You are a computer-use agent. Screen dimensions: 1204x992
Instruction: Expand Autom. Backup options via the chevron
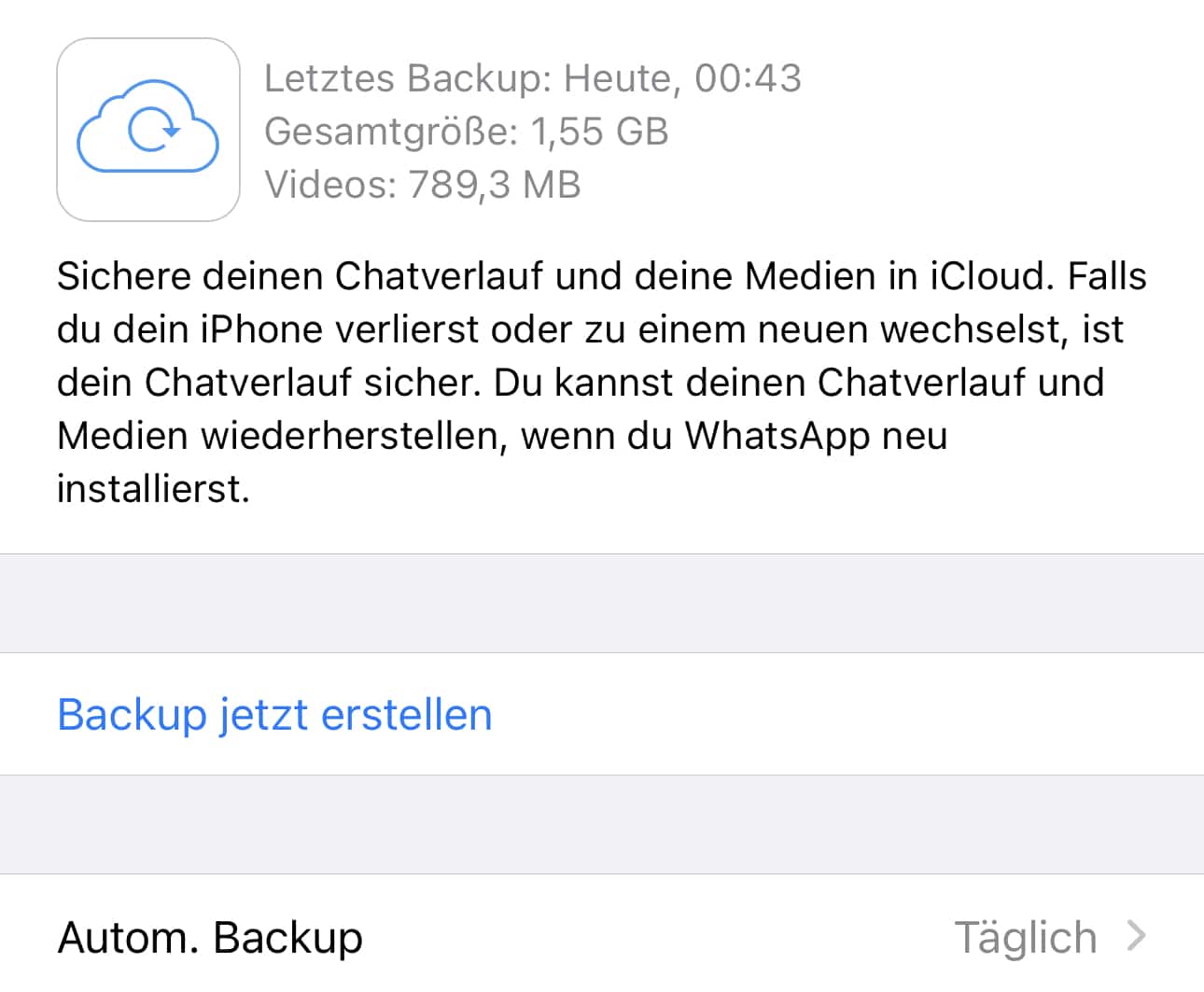click(1136, 935)
